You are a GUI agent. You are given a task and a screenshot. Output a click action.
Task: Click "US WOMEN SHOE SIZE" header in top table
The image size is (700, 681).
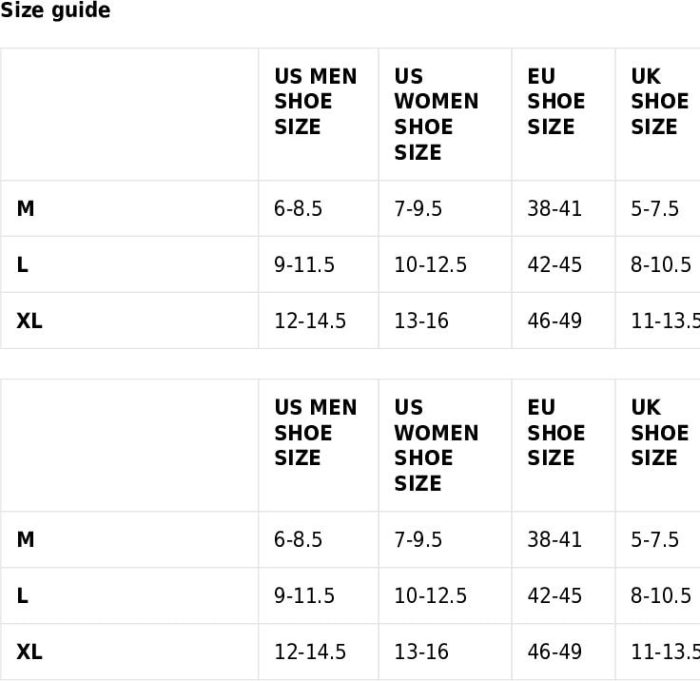click(436, 114)
